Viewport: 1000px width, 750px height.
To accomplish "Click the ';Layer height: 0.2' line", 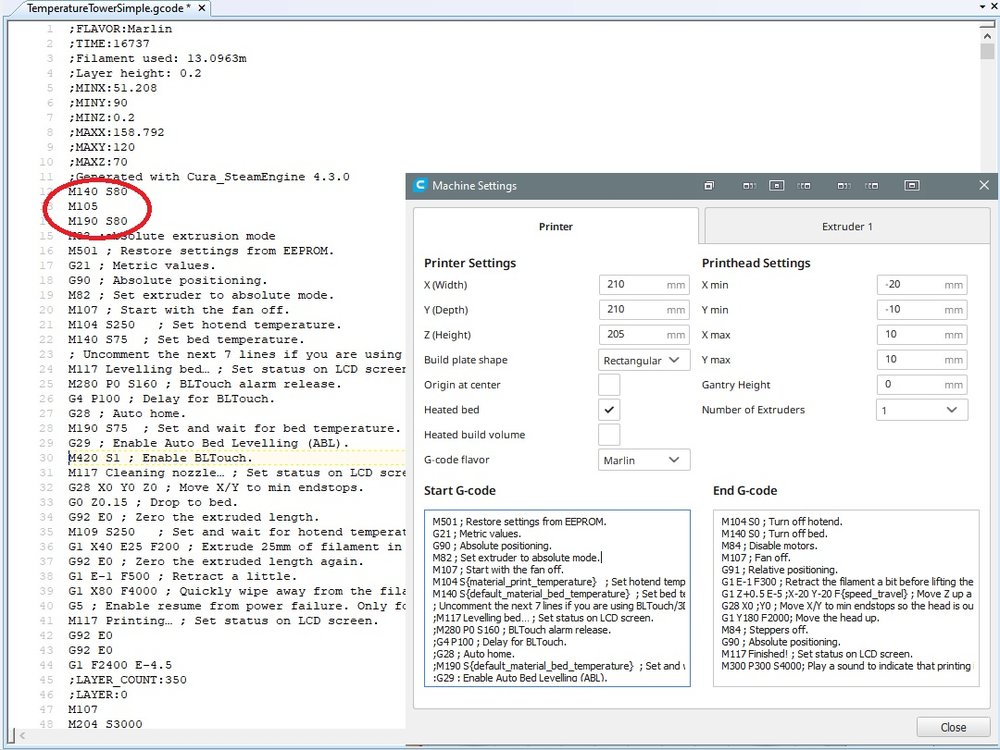I will point(135,73).
